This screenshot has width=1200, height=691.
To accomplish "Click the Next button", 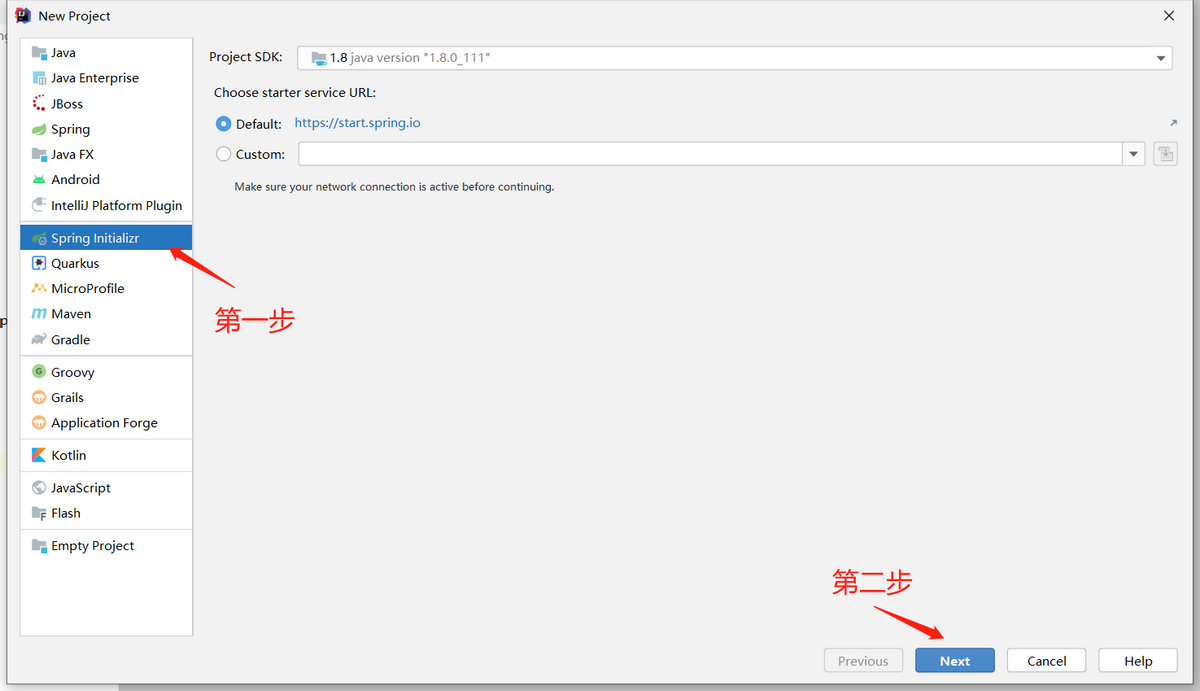I will coord(955,661).
